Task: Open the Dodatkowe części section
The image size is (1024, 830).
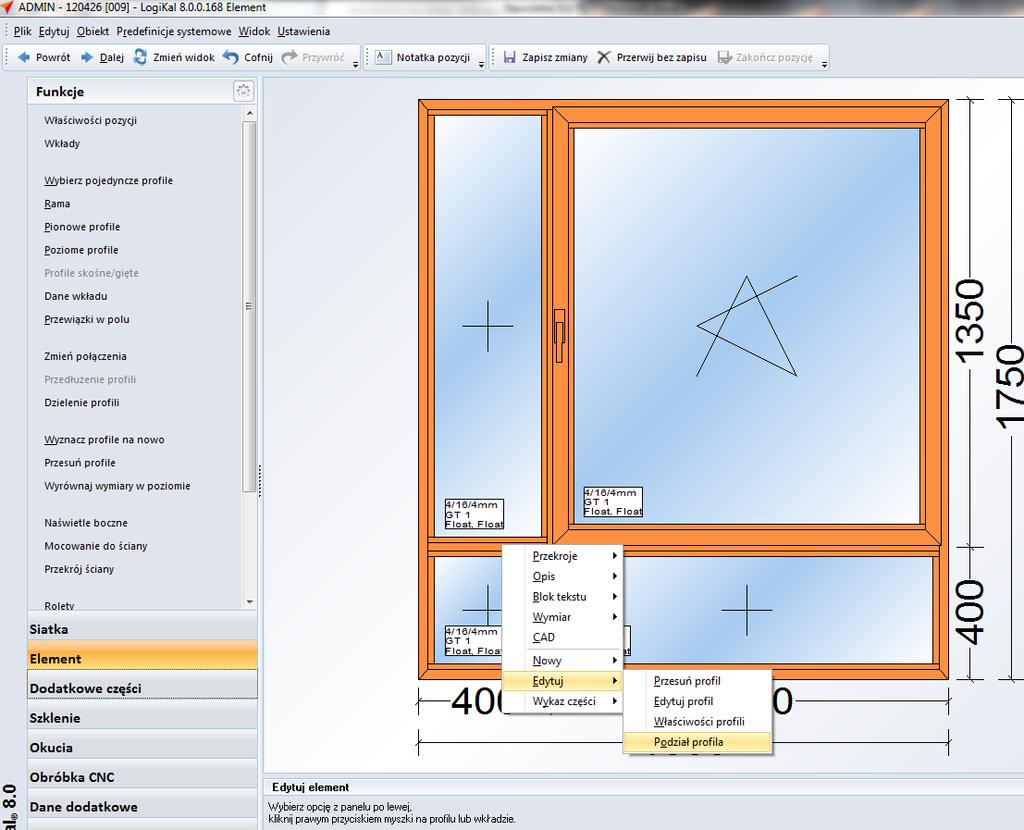Action: (142, 688)
